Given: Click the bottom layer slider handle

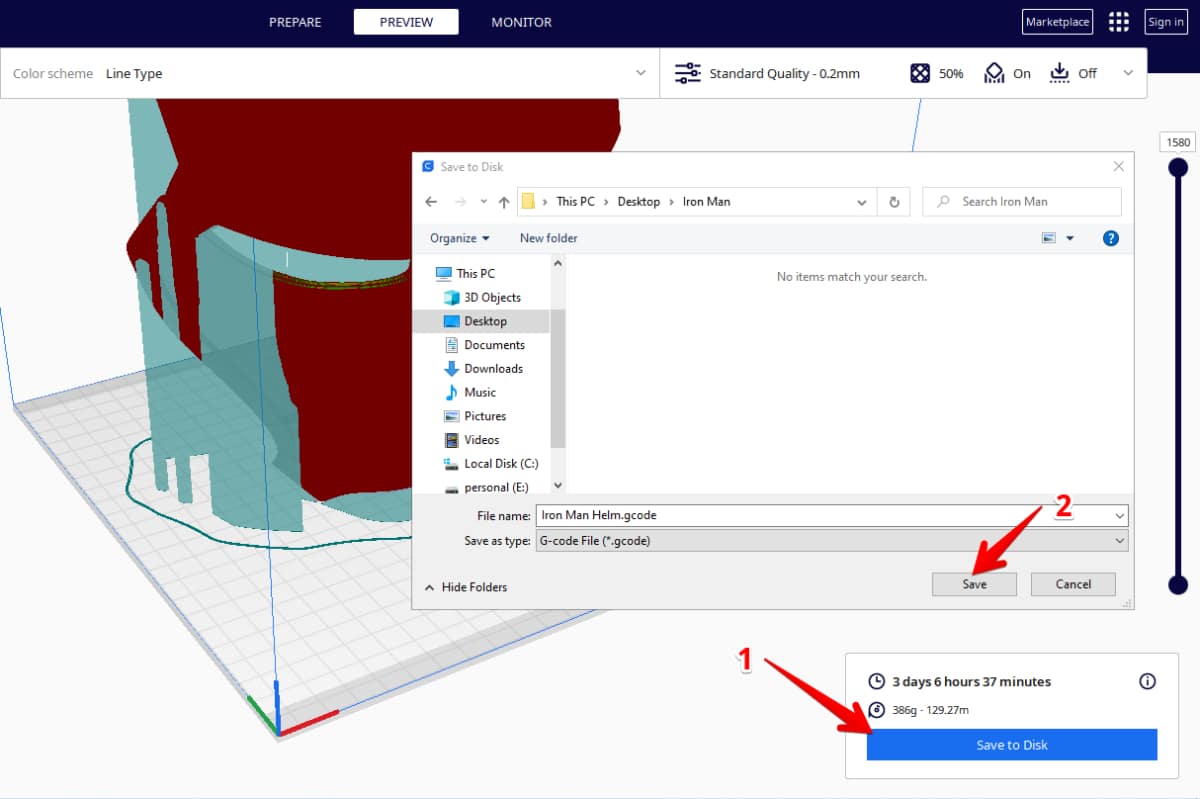Looking at the screenshot, I should click(x=1178, y=585).
